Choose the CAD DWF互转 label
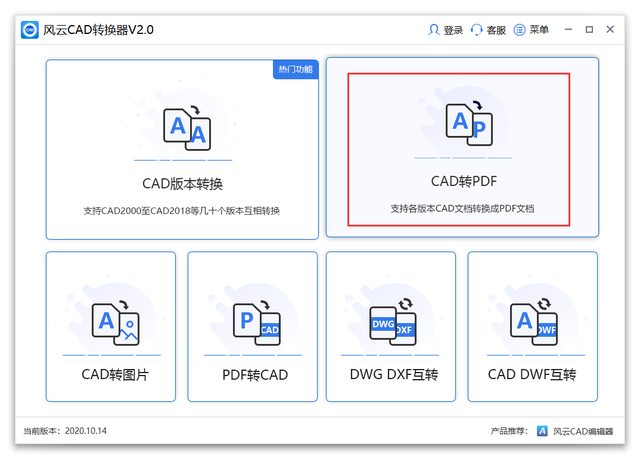640x459 pixels. [532, 375]
